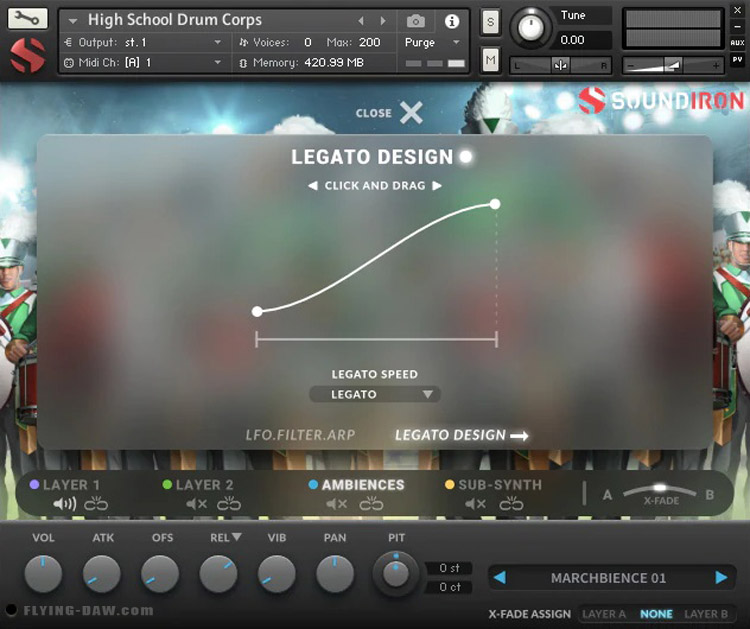Select the Layer 1 tab
The width and height of the screenshot is (750, 629).
click(x=71, y=485)
